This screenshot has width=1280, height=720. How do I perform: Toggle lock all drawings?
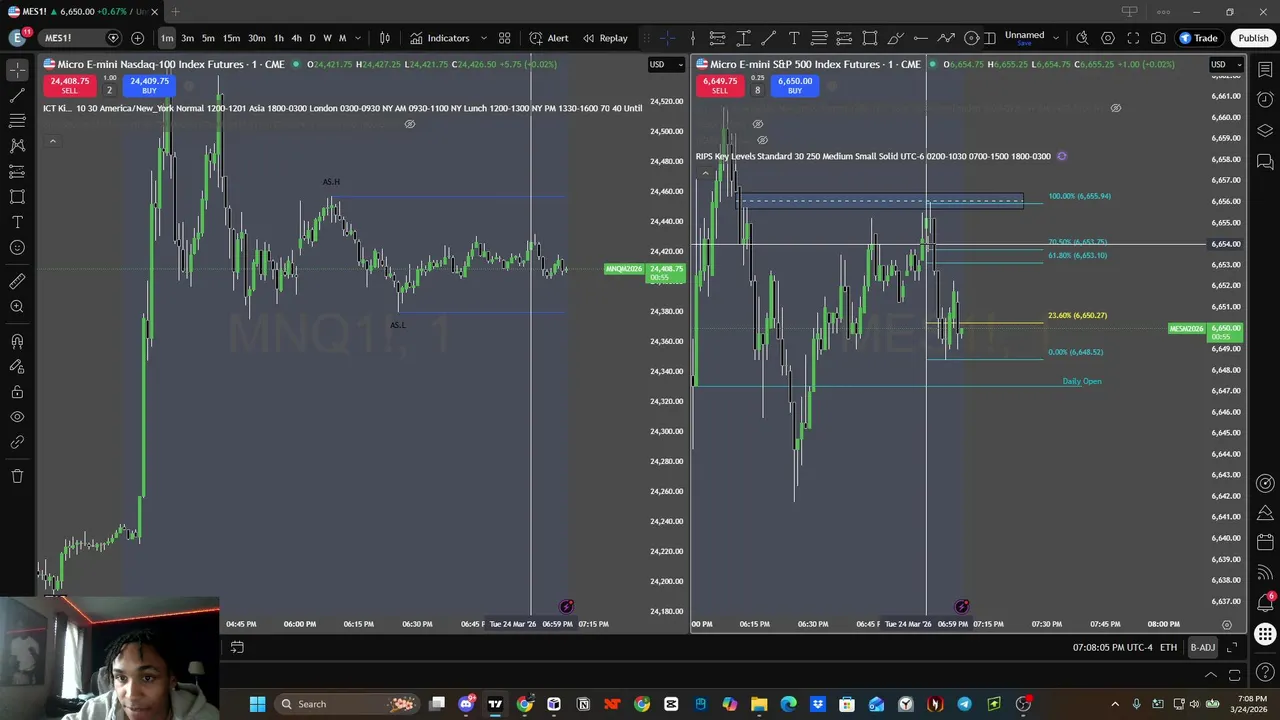click(17, 392)
